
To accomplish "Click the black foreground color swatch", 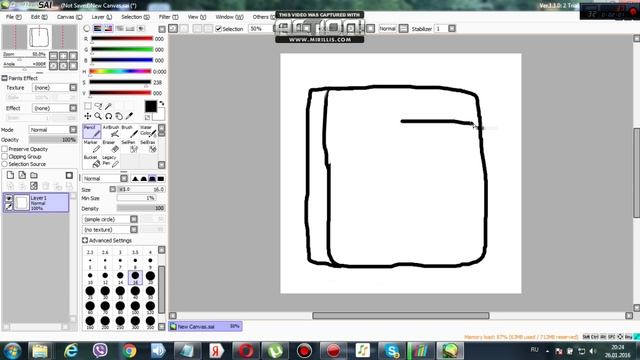I will tap(151, 106).
